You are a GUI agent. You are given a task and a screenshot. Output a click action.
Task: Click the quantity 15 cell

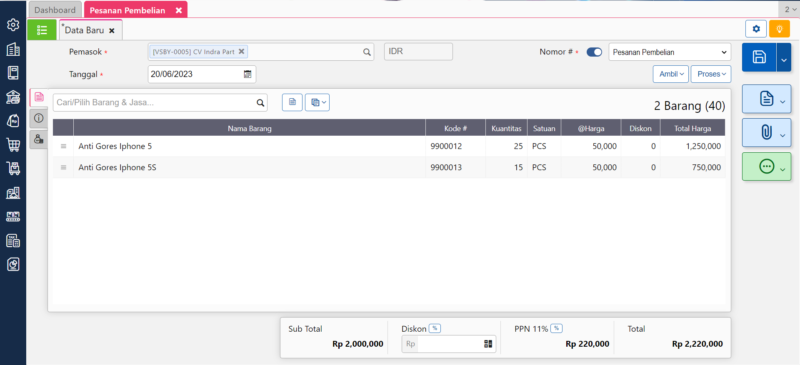(x=506, y=167)
